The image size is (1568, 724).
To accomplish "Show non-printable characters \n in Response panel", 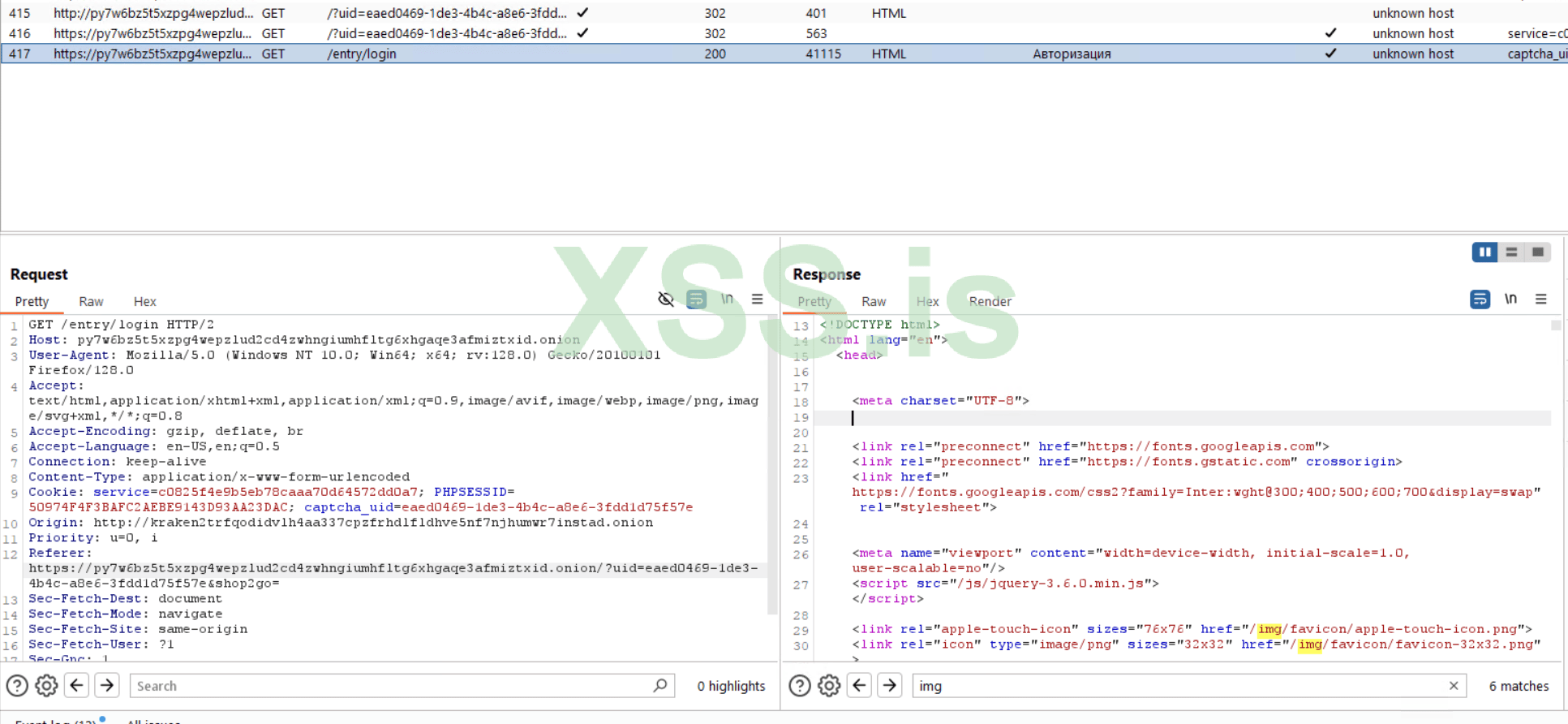I will pyautogui.click(x=1510, y=300).
